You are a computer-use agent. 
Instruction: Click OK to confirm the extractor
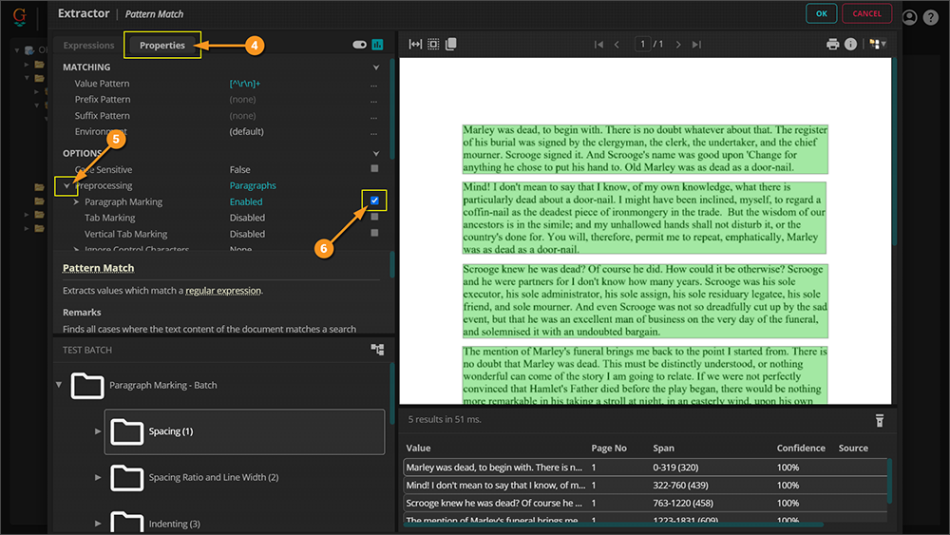tap(821, 13)
